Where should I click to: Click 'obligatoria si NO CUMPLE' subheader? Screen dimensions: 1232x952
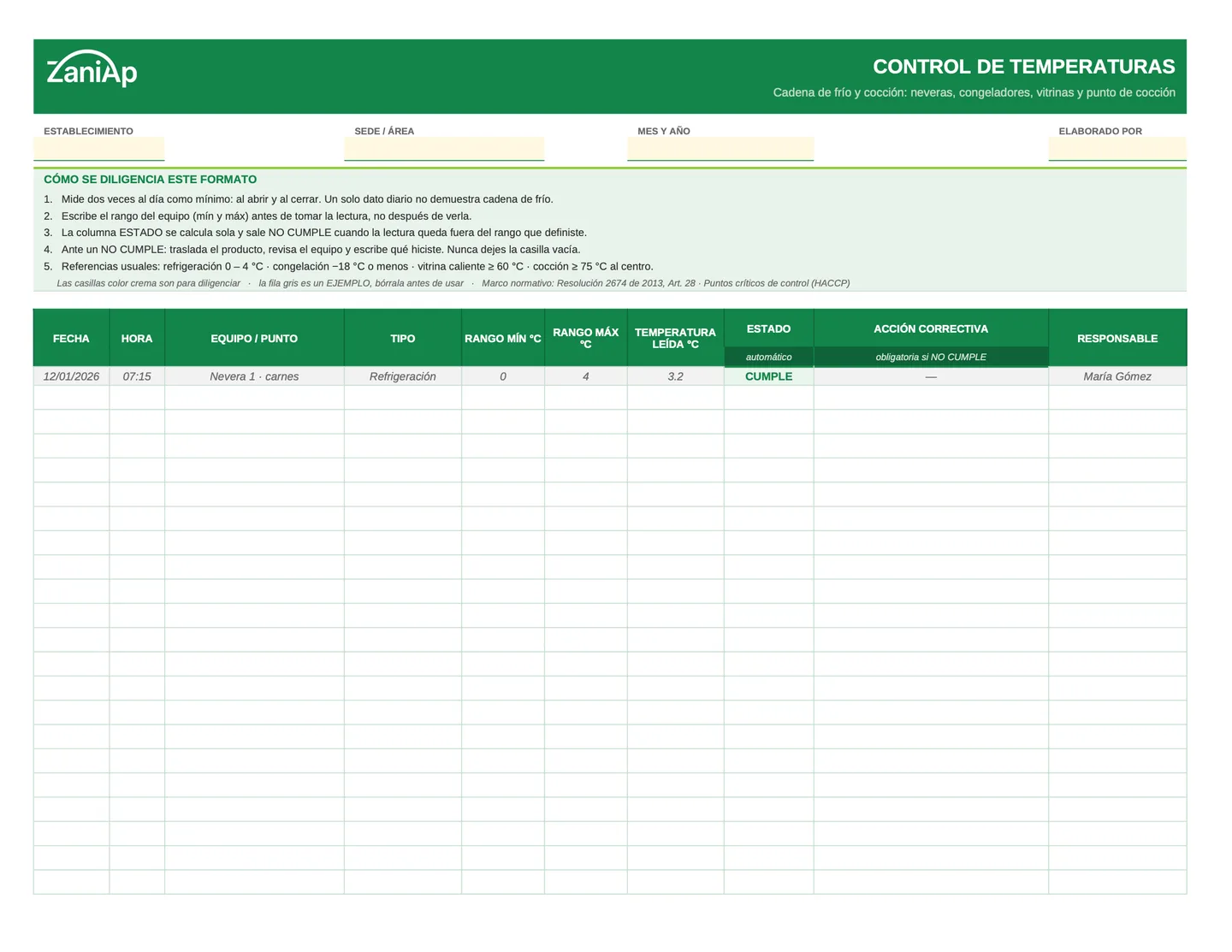tap(931, 357)
